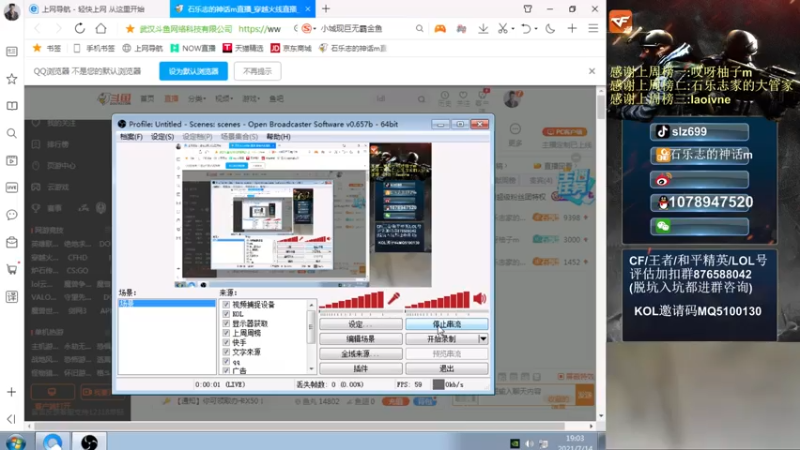Click the 全域来源... button
800x450 pixels.
pos(361,354)
